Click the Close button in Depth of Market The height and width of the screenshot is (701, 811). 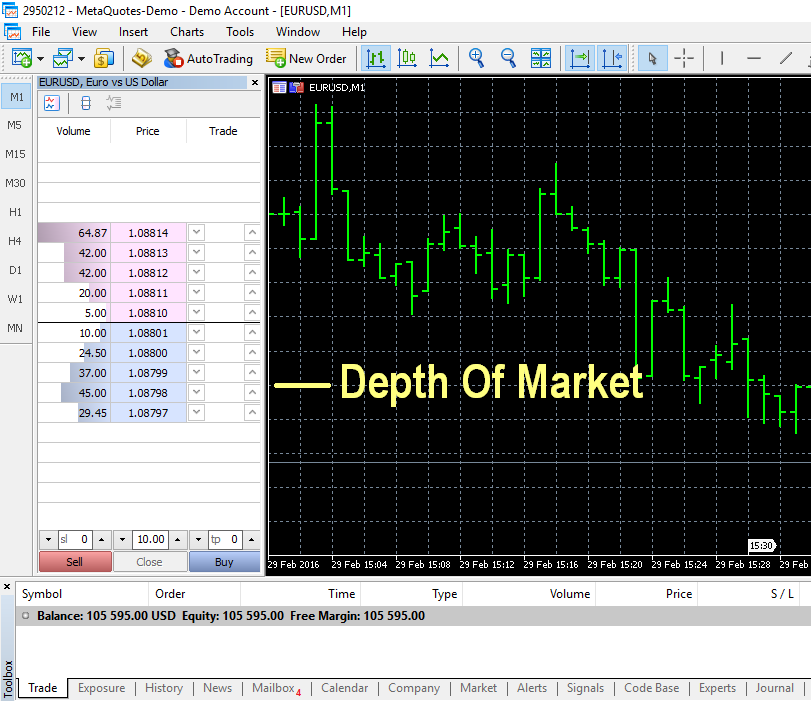click(x=149, y=562)
